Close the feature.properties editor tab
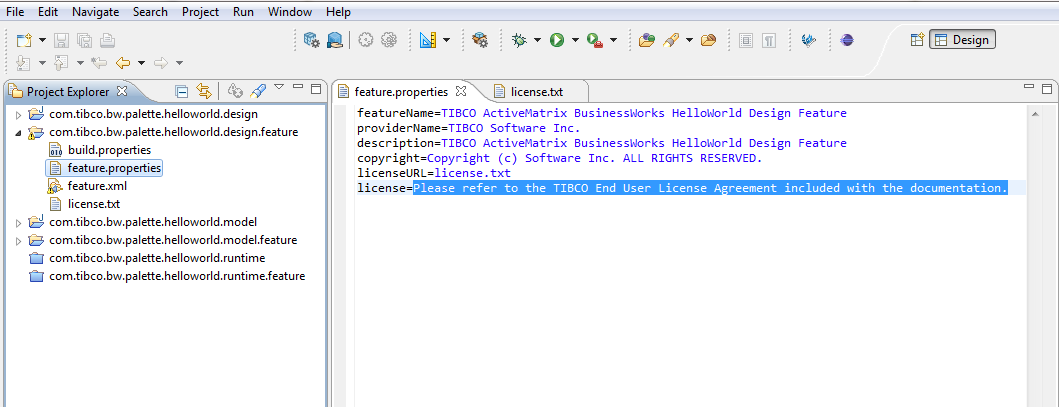Image resolution: width=1059 pixels, height=407 pixels. click(x=461, y=90)
